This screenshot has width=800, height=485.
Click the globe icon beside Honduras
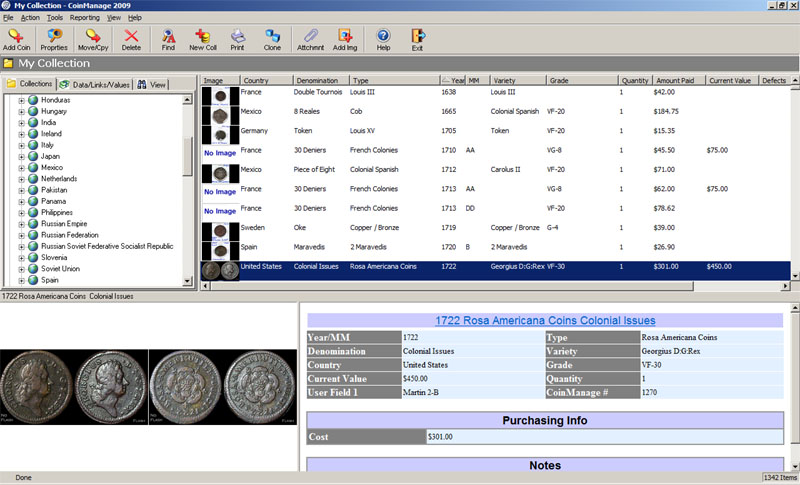pos(33,100)
